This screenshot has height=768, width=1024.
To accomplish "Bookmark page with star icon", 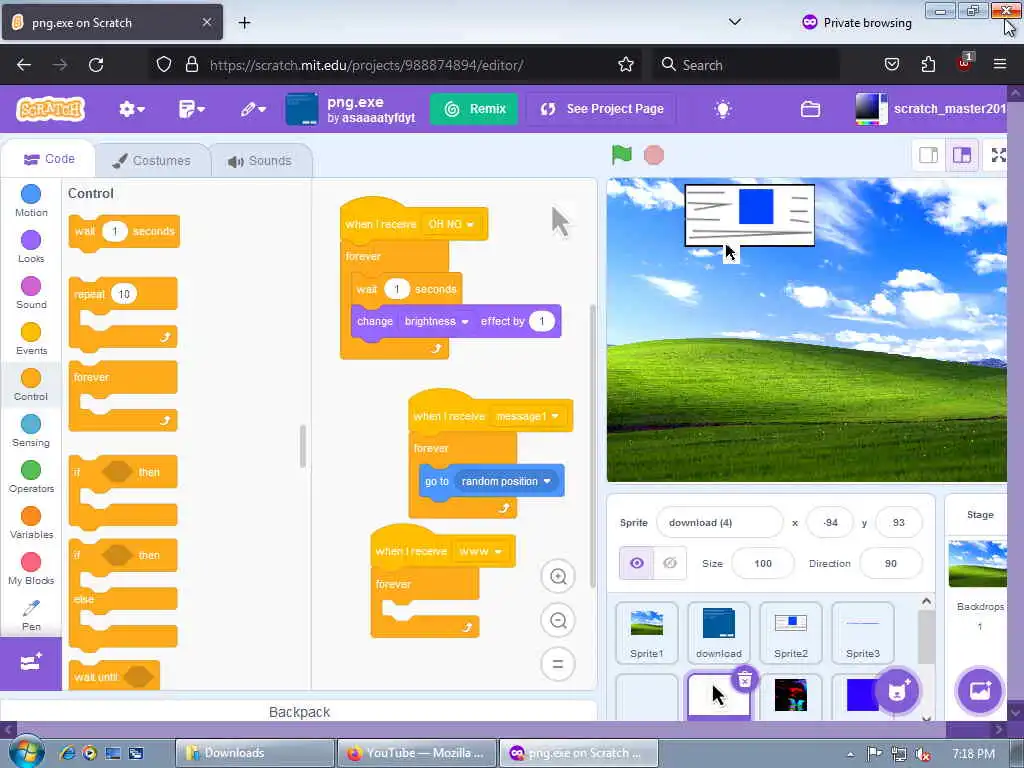I will (x=626, y=65).
